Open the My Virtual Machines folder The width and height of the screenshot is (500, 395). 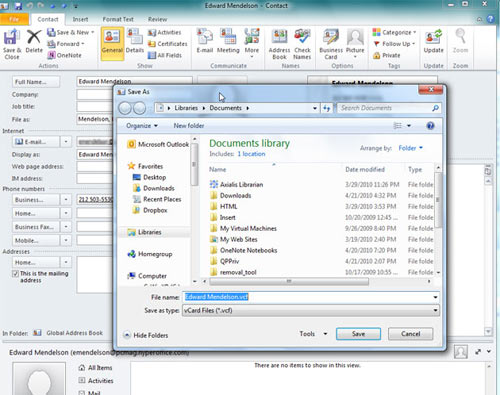pyautogui.click(x=243, y=228)
